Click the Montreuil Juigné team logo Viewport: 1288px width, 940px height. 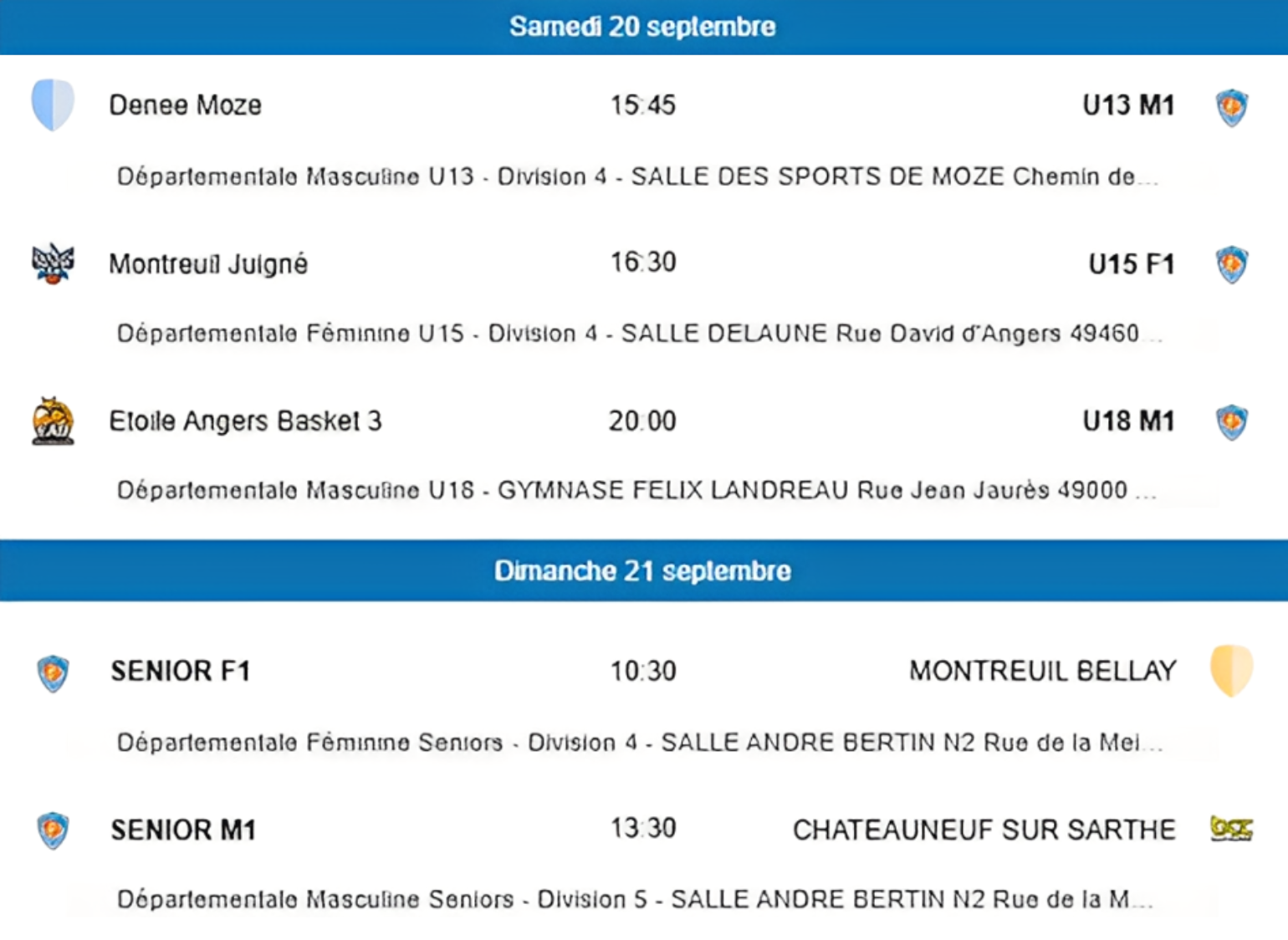(x=53, y=263)
